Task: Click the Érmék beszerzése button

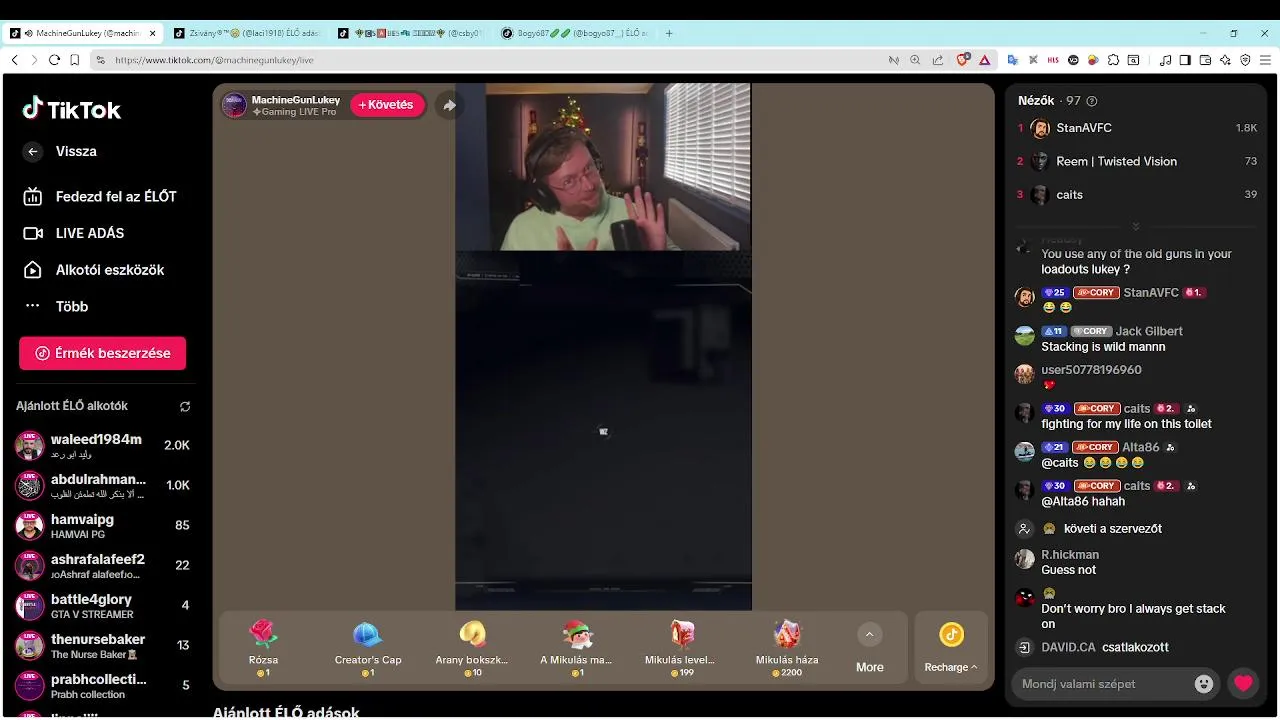Action: 102,353
